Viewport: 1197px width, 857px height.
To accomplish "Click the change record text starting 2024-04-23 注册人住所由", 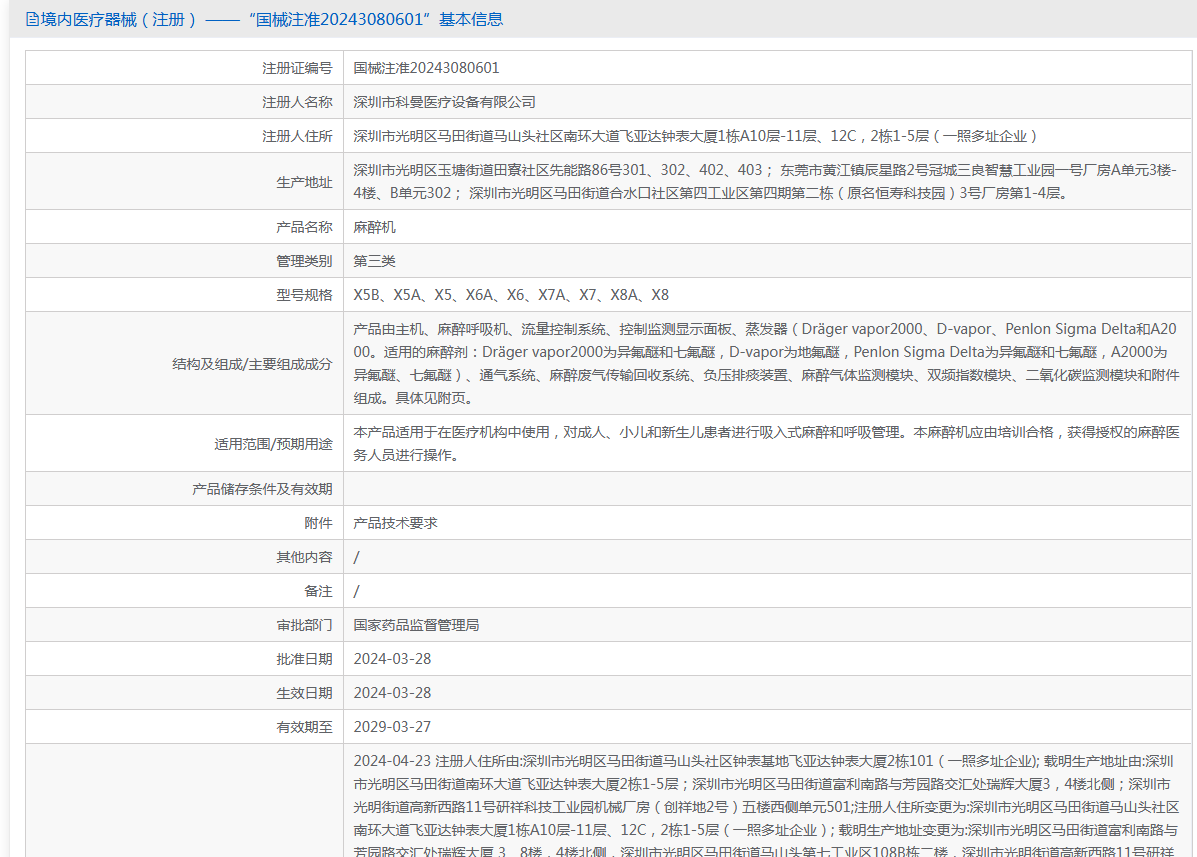I will pos(766,804).
